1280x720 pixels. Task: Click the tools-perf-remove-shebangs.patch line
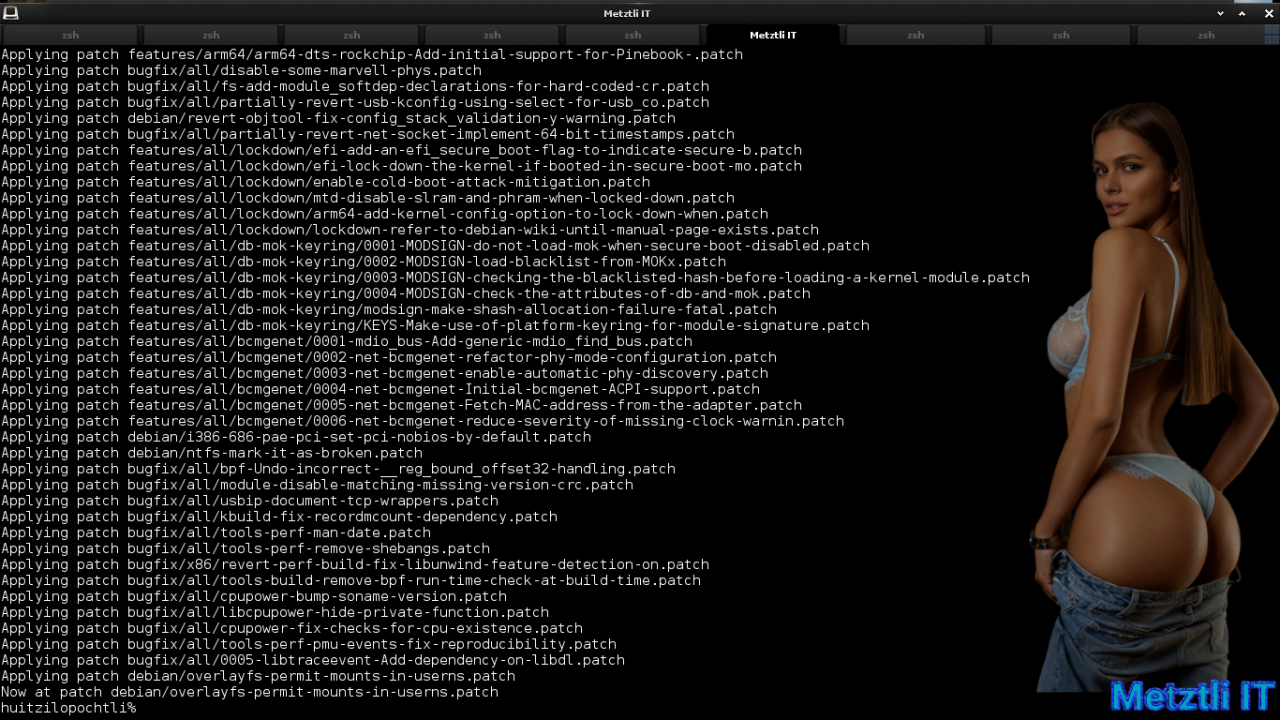(x=245, y=549)
